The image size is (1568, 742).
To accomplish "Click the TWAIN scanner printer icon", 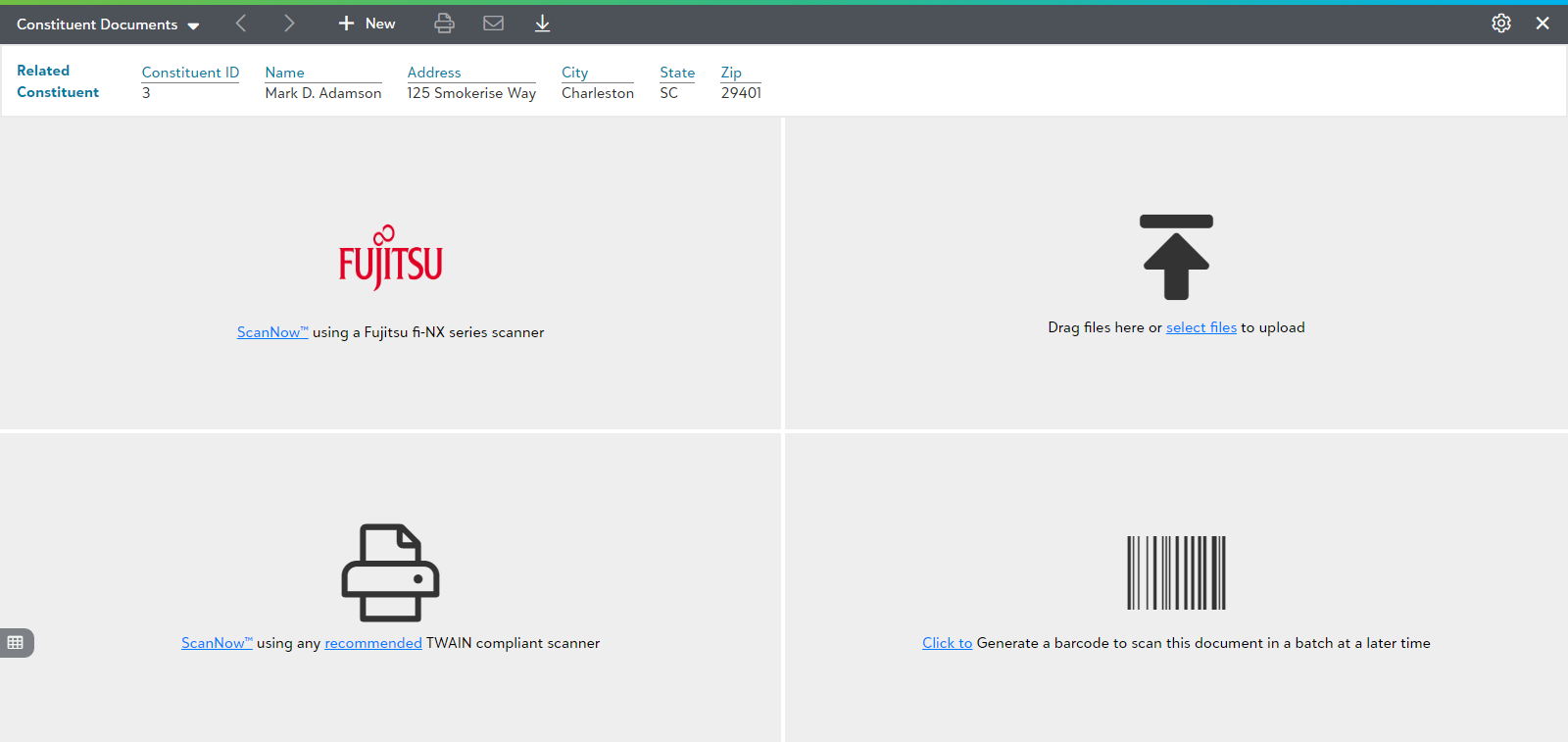I will coord(390,572).
